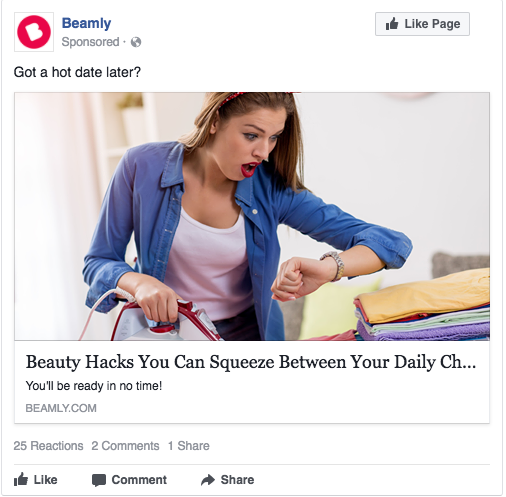
Task: Click the arrow Share icon
Action: 208,480
